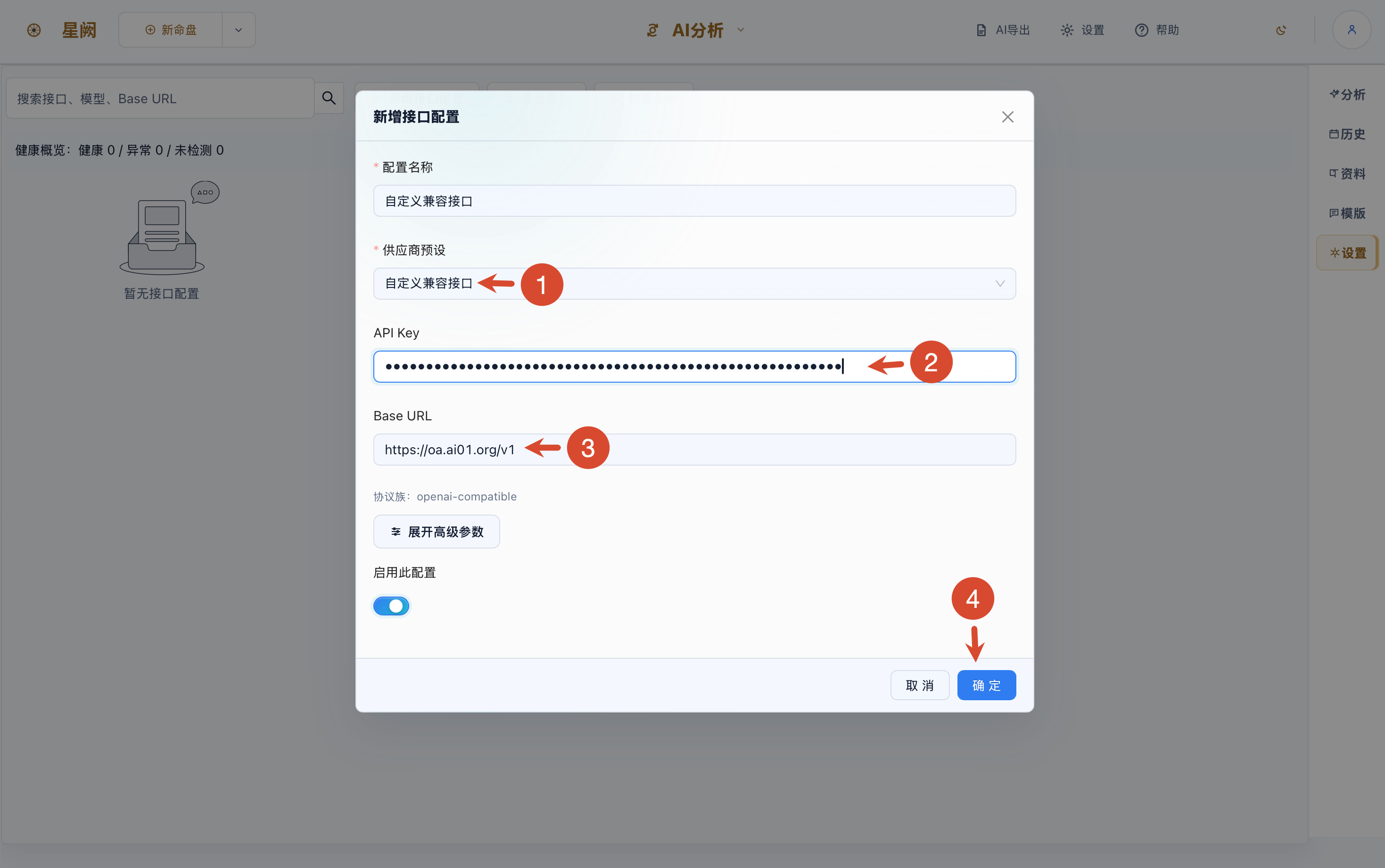Click the 暂无接口配置 empty-state text
Image resolution: width=1385 pixels, height=868 pixels.
[161, 294]
